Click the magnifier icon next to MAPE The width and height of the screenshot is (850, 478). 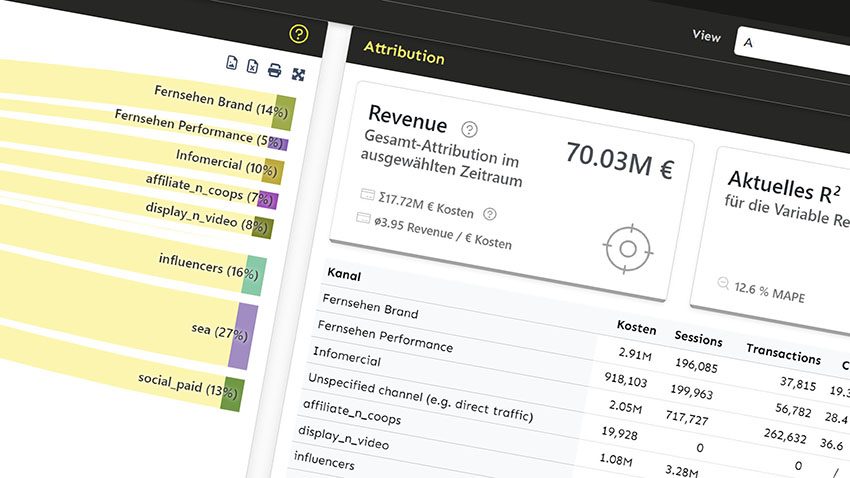pyautogui.click(x=723, y=284)
